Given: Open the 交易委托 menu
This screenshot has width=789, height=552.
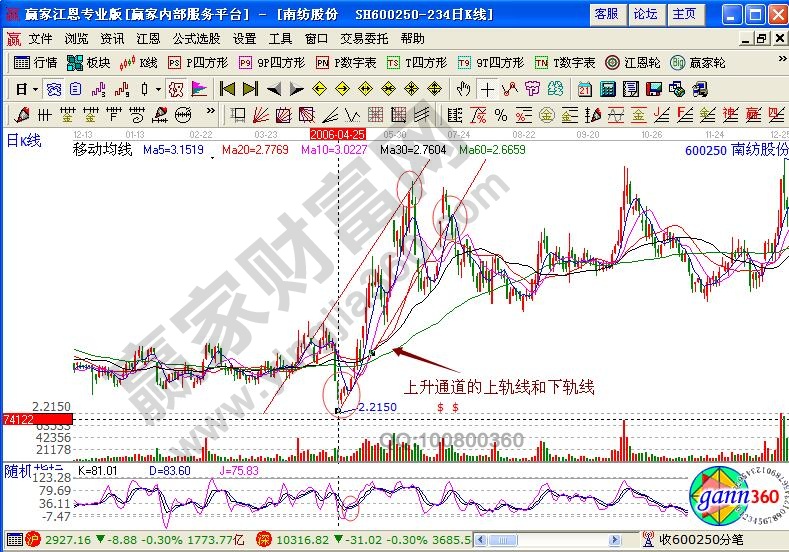Looking at the screenshot, I should pyautogui.click(x=364, y=38).
